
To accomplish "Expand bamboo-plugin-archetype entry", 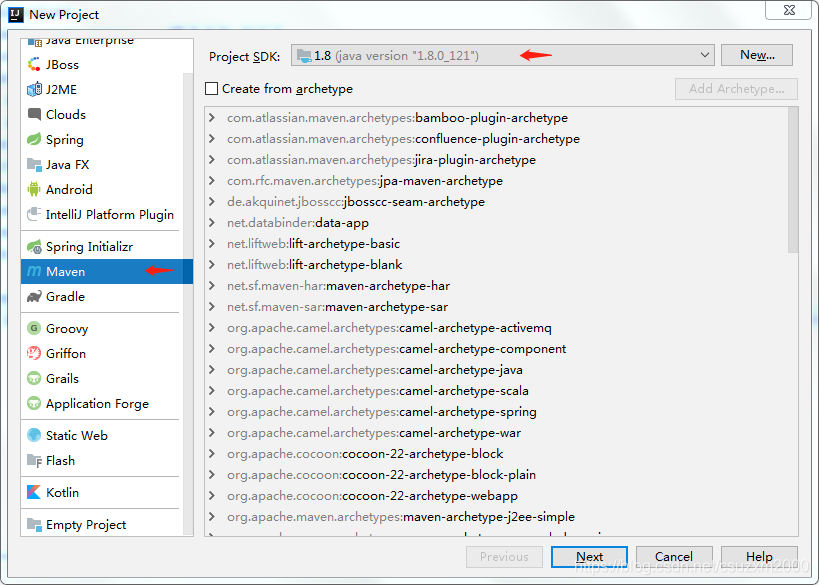I will pos(212,118).
